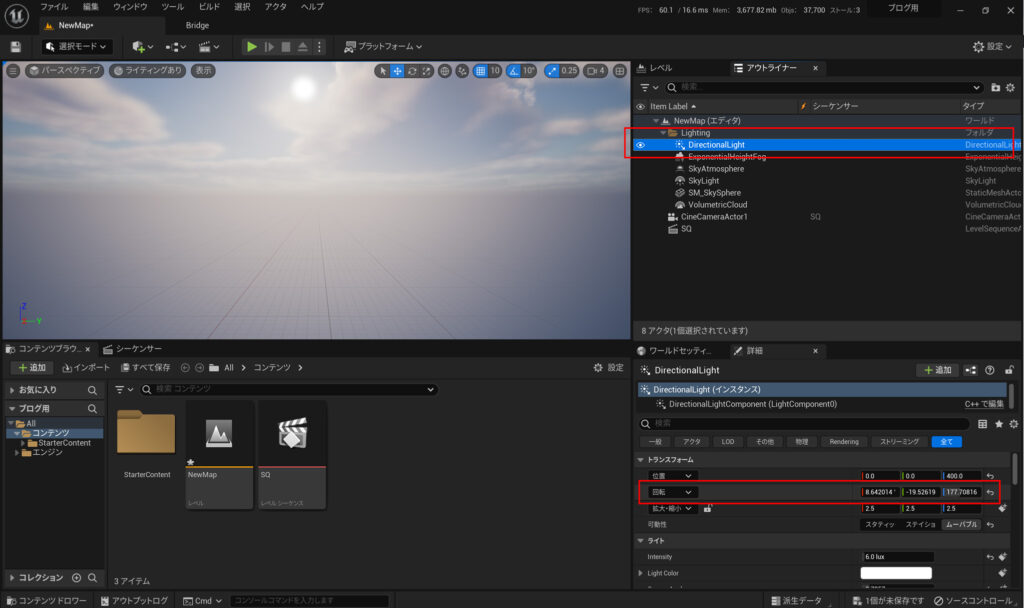
Task: Click the white Light Color swatch
Action: (x=896, y=573)
